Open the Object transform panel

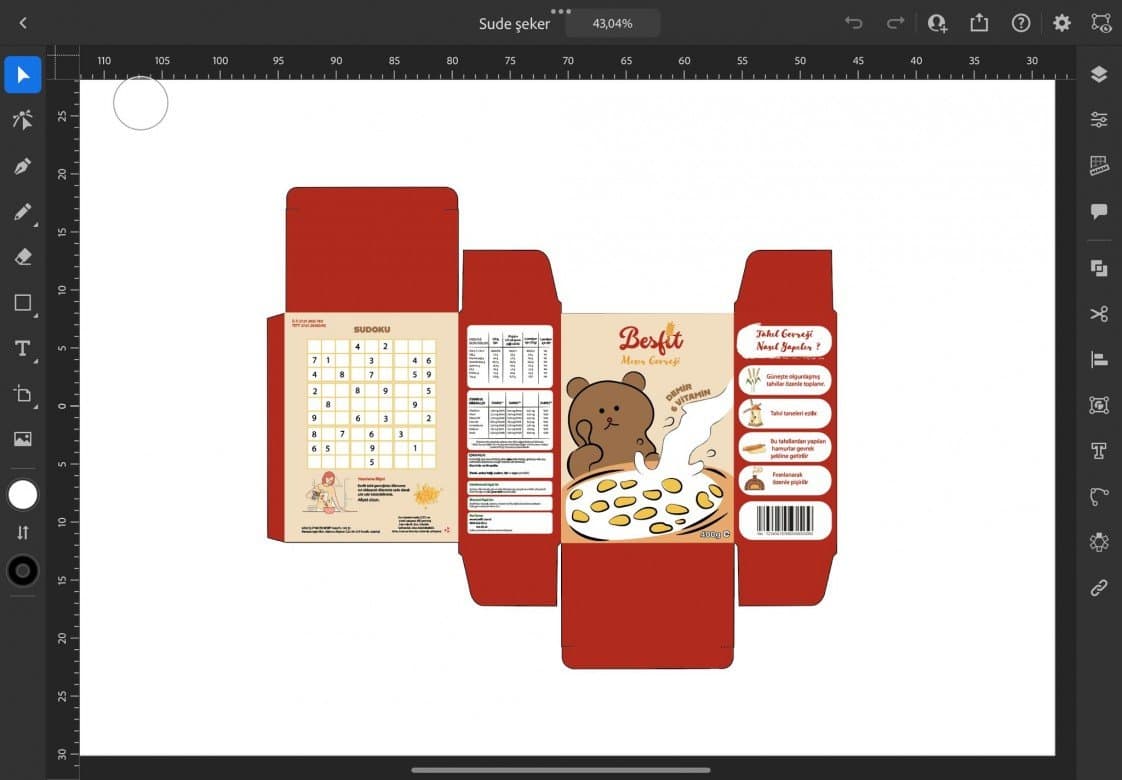(1099, 405)
